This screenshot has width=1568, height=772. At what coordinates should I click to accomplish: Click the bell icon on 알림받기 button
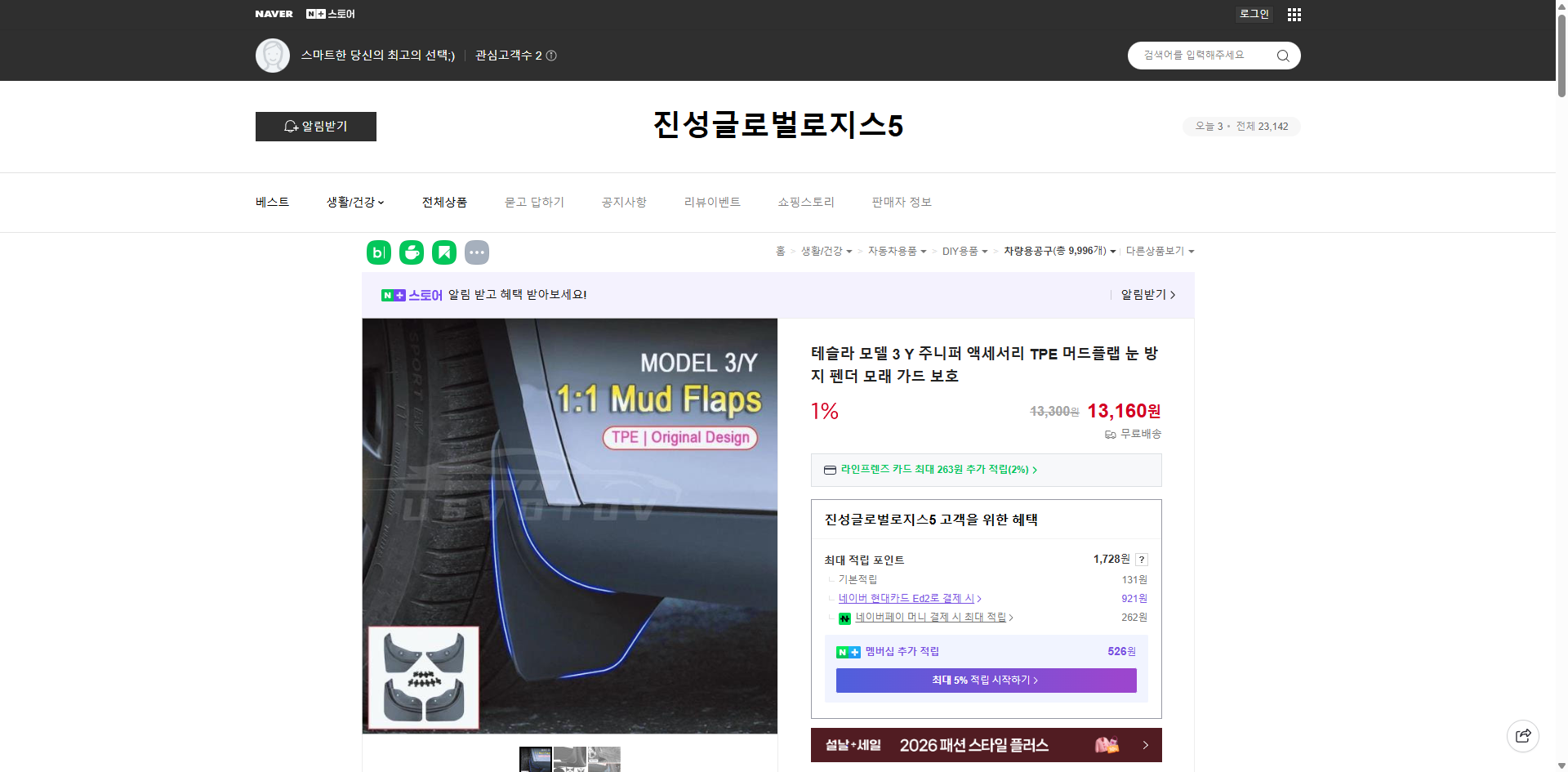point(292,127)
